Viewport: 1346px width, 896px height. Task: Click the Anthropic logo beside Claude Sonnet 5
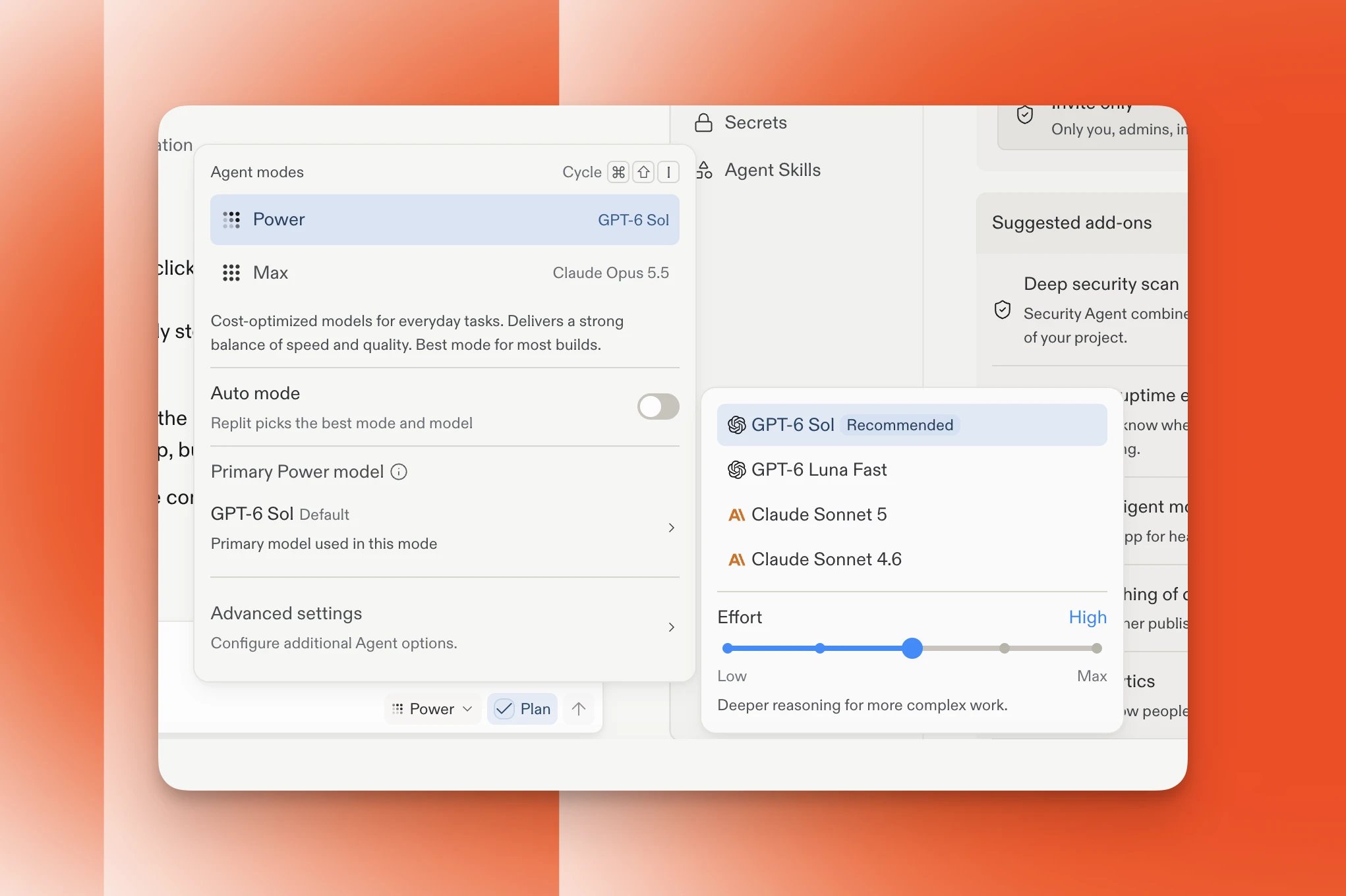pyautogui.click(x=736, y=515)
